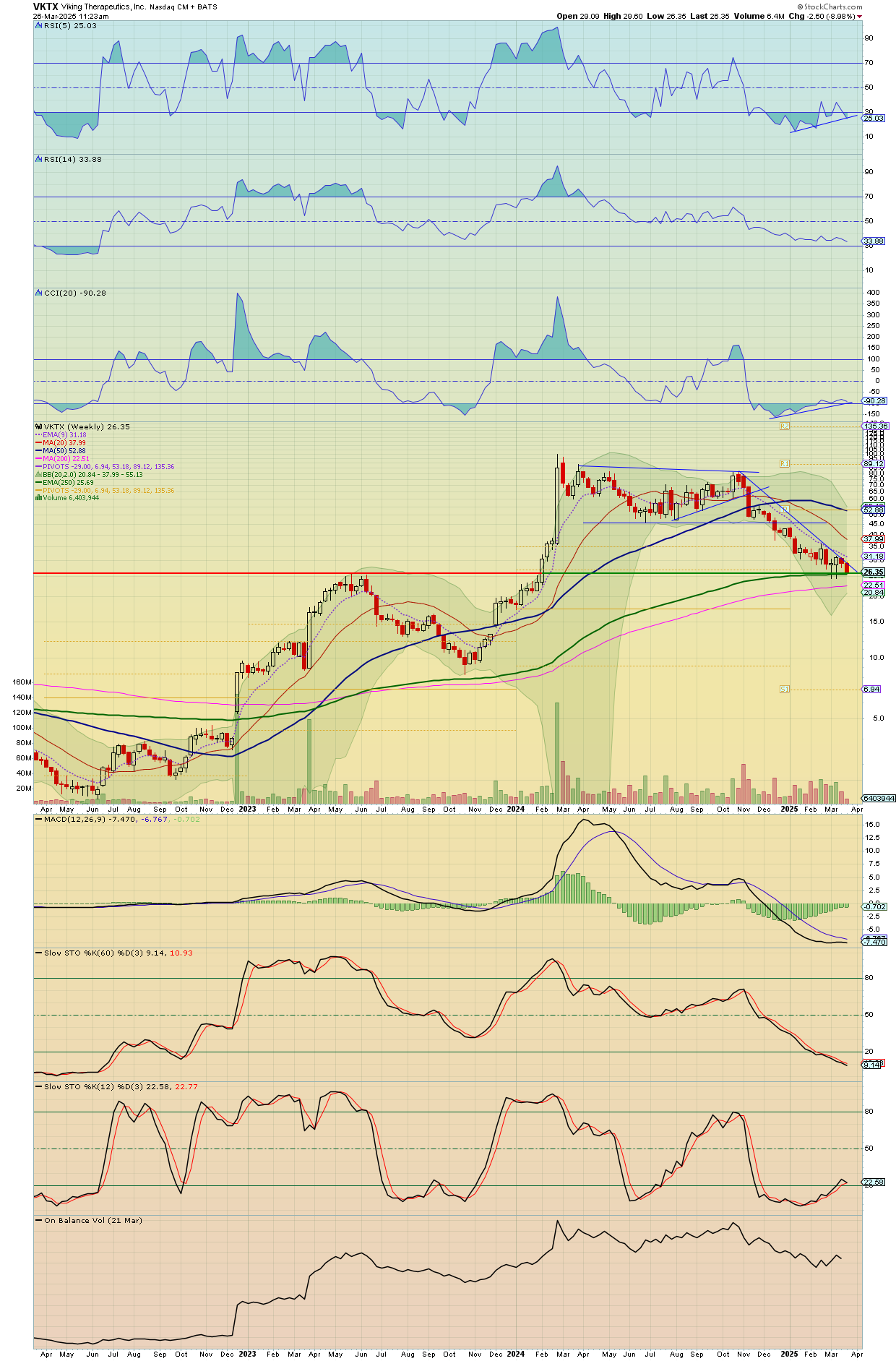This screenshot has height=1361, width=896.
Task: Click the 'Open 29.09' header value
Action: 578,17
